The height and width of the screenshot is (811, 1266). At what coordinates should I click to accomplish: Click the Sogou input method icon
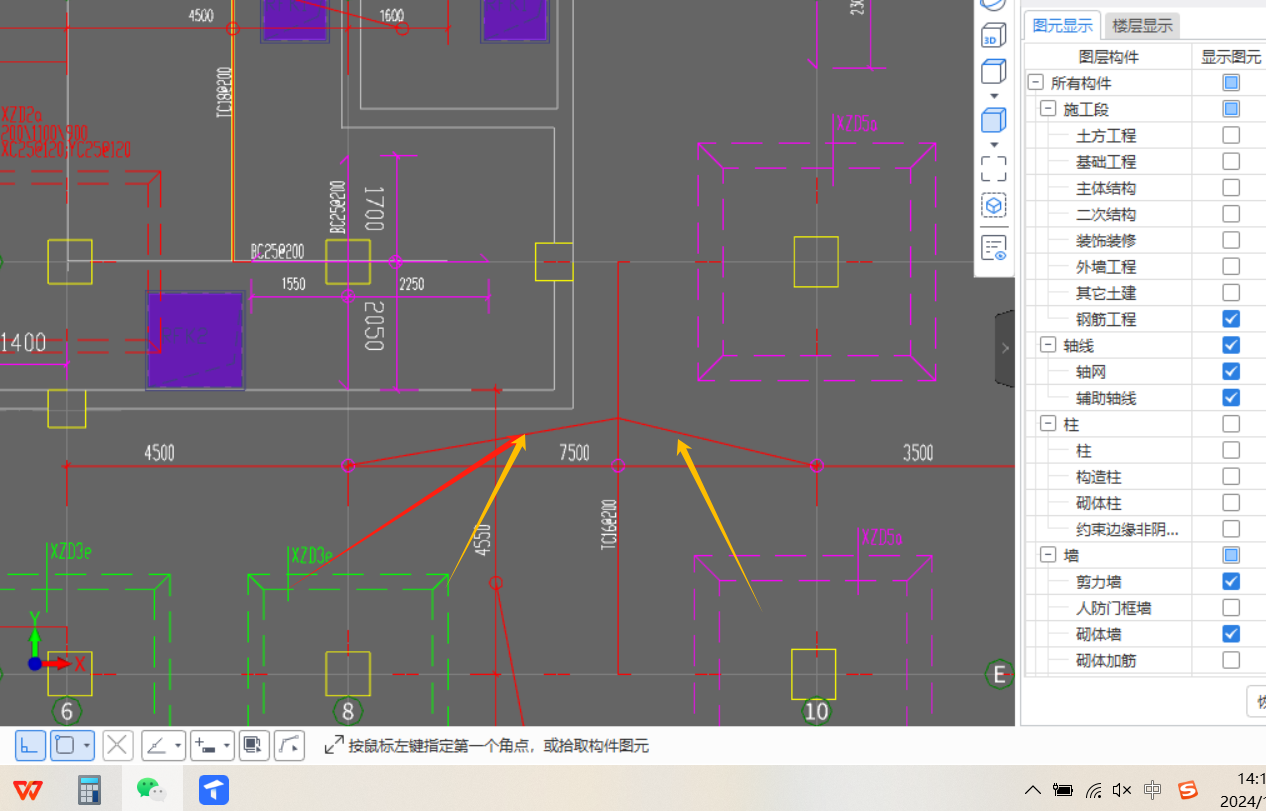[x=1187, y=790]
